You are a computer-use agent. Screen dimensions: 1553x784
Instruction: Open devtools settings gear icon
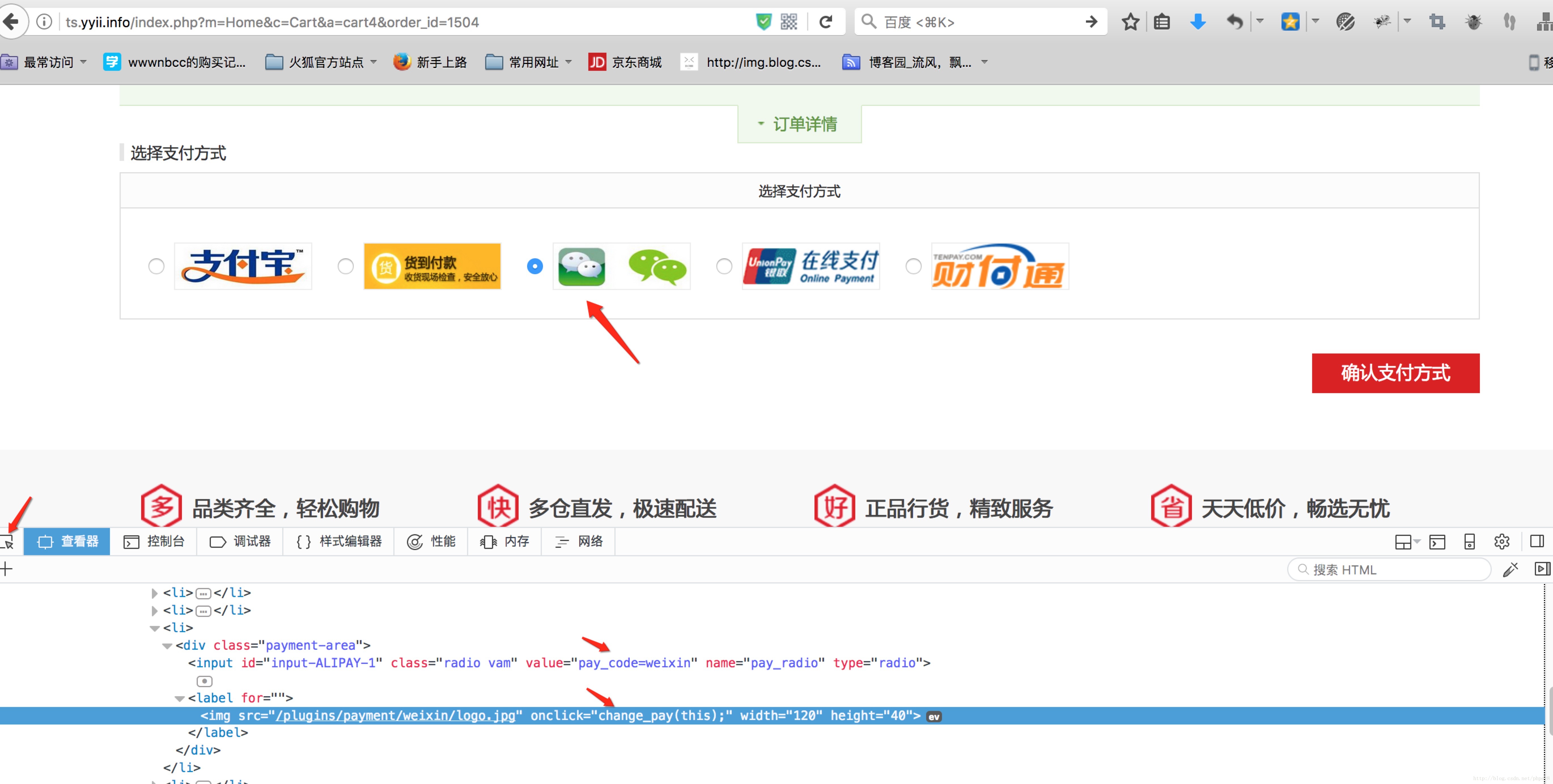point(1502,541)
